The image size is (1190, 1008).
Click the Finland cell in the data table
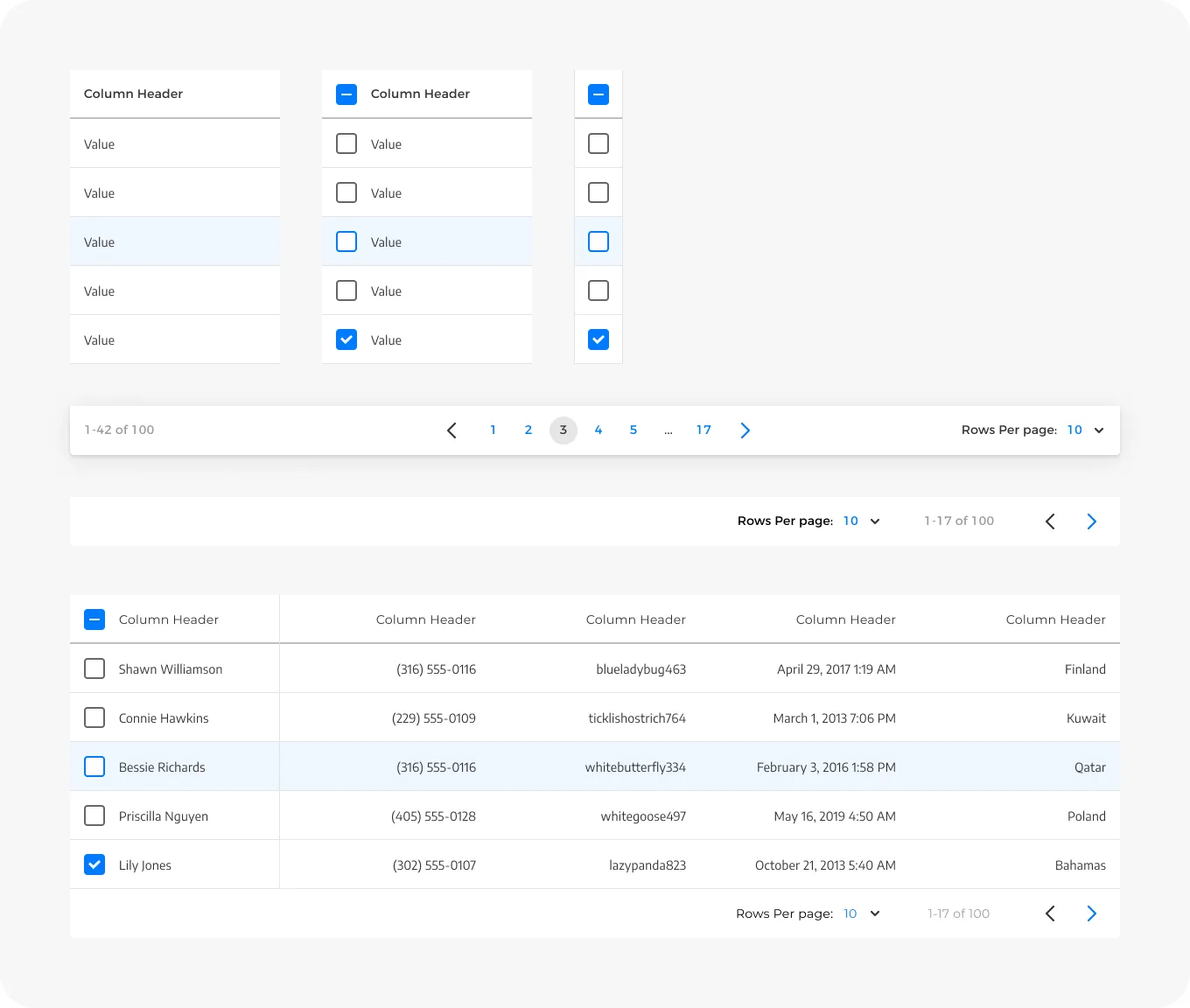[x=1084, y=669]
